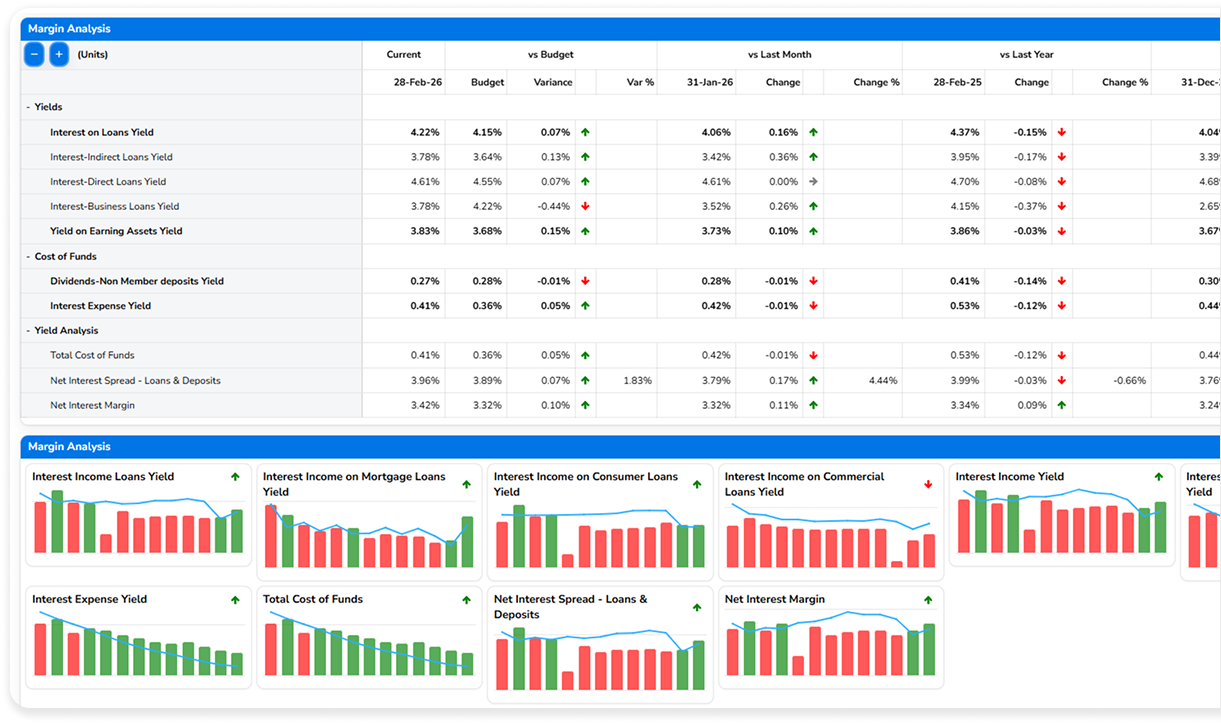Image resolution: width=1221 pixels, height=724 pixels.
Task: Collapse the Yields group
Action: [29, 107]
